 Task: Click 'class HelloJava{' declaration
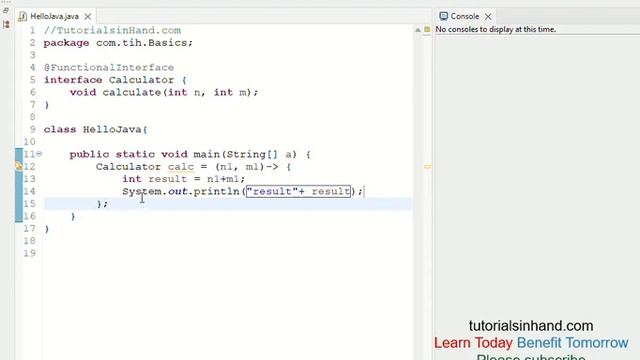(x=96, y=129)
